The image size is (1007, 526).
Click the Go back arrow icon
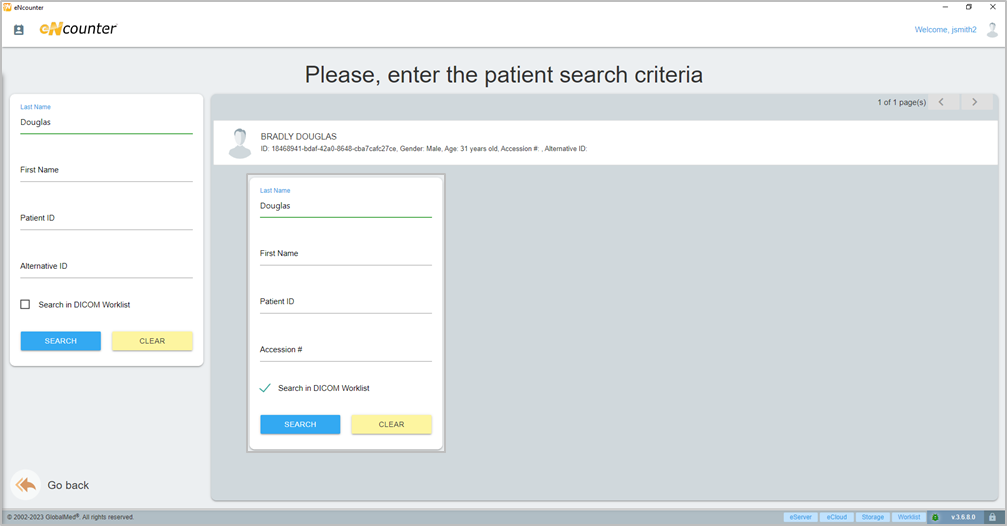[26, 485]
